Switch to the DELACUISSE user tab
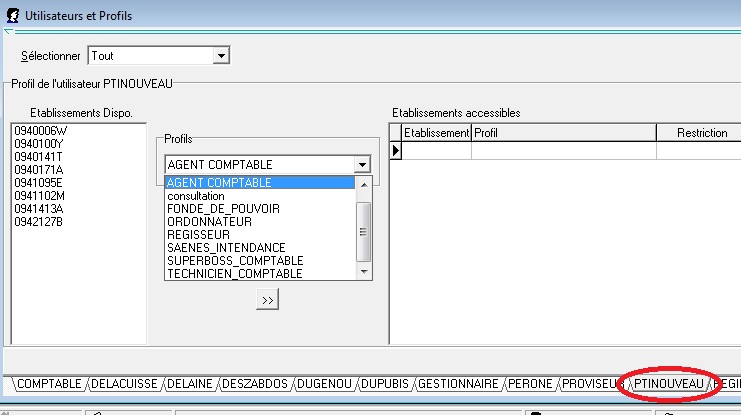This screenshot has width=741, height=415. [x=124, y=384]
